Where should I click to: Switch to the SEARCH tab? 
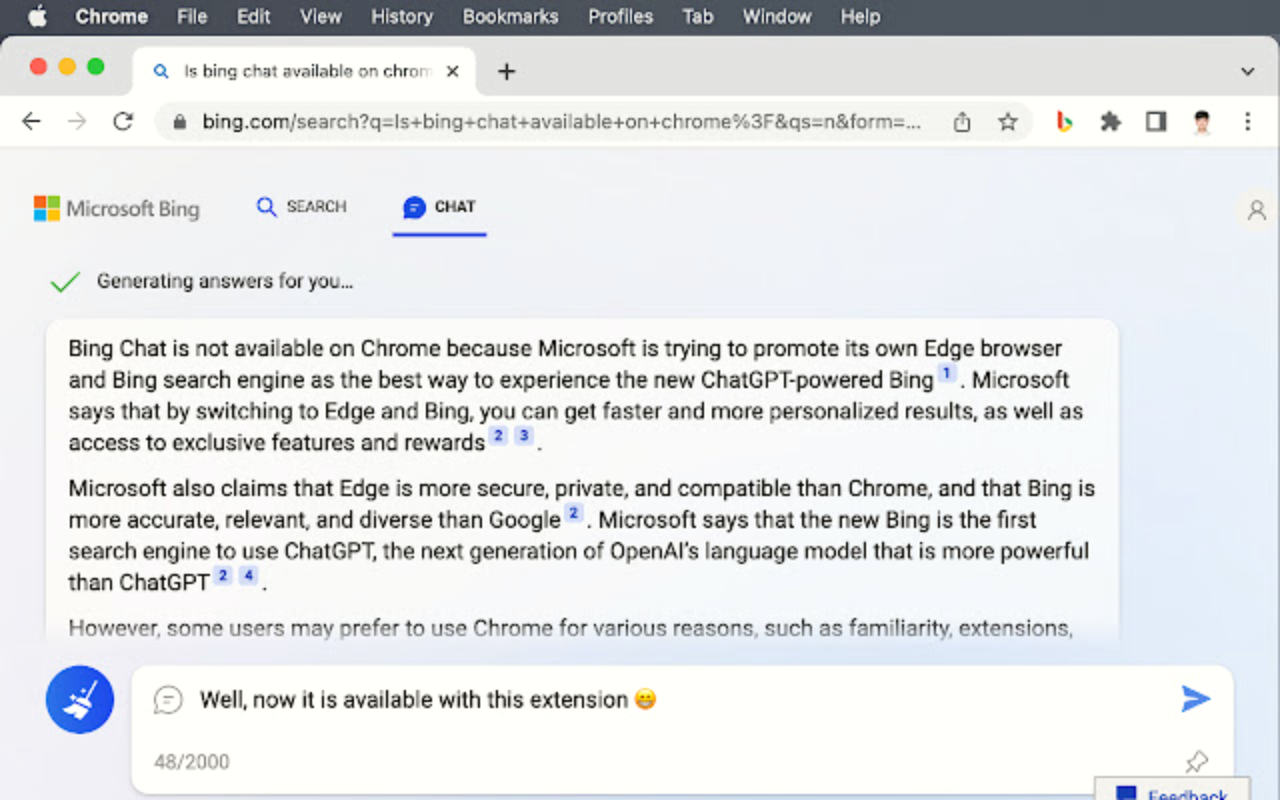301,207
